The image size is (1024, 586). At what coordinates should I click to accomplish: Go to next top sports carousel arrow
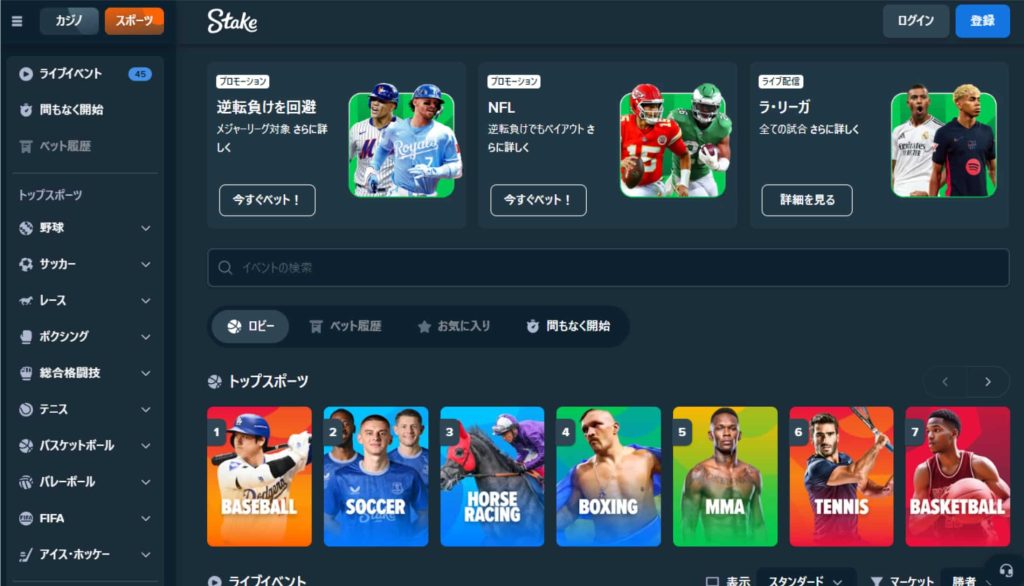pos(987,382)
